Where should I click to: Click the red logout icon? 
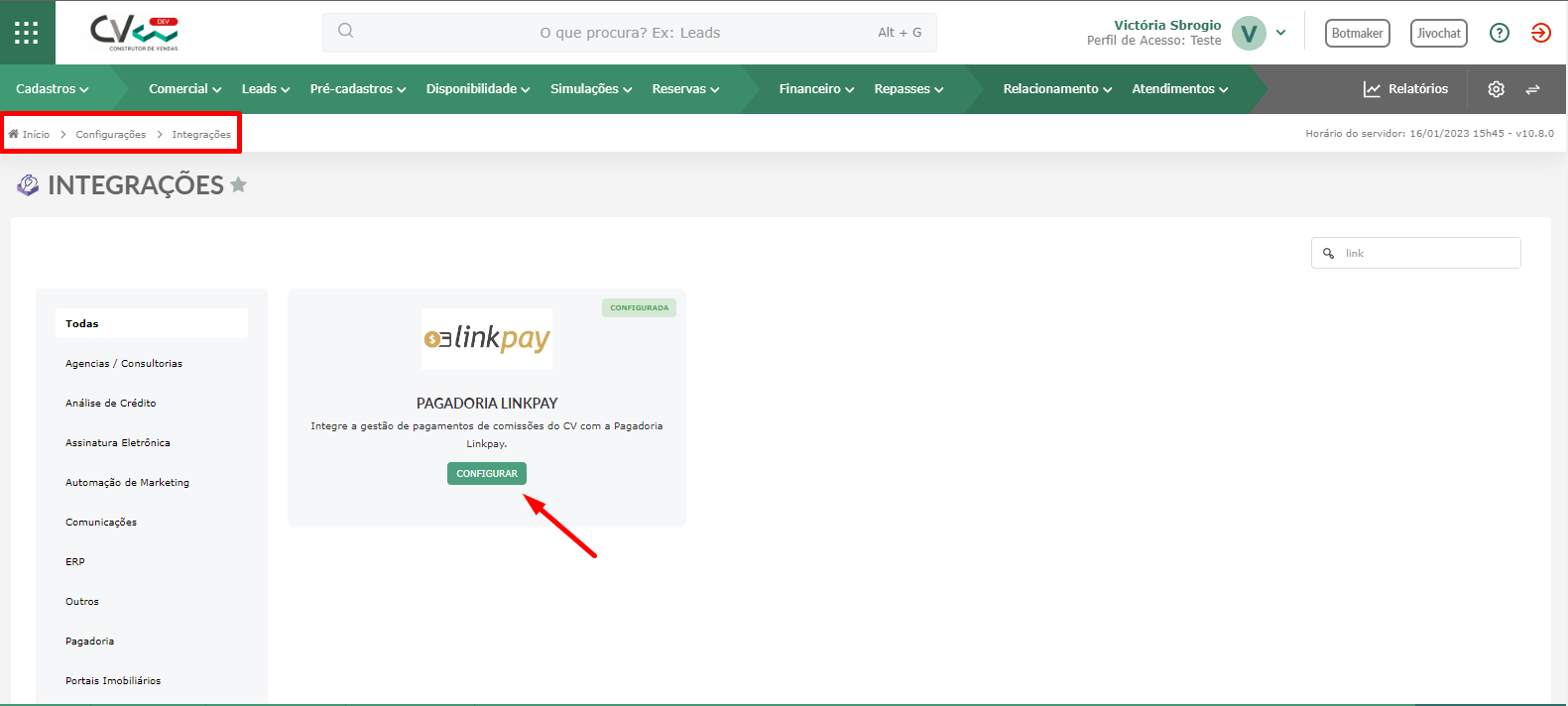click(1540, 33)
